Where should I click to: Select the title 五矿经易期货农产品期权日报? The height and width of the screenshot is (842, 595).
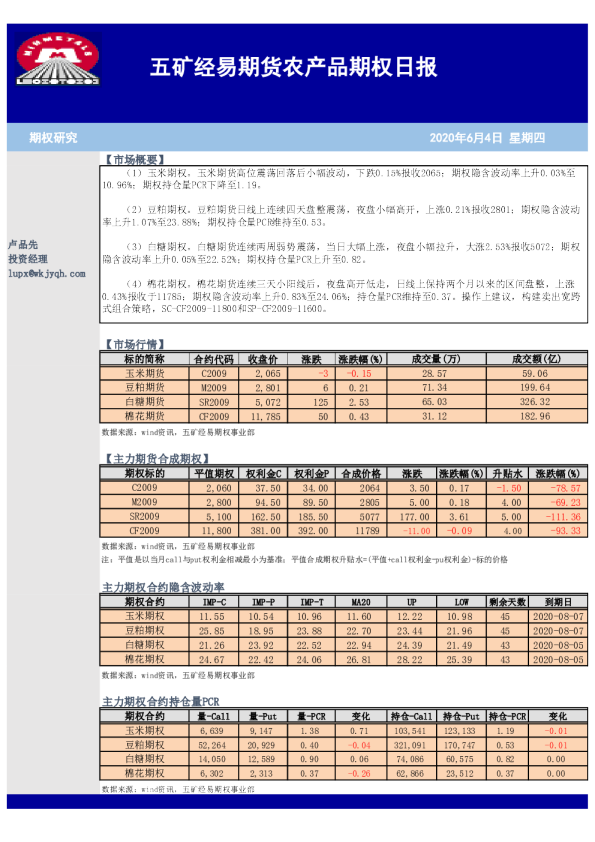pyautogui.click(x=293, y=67)
